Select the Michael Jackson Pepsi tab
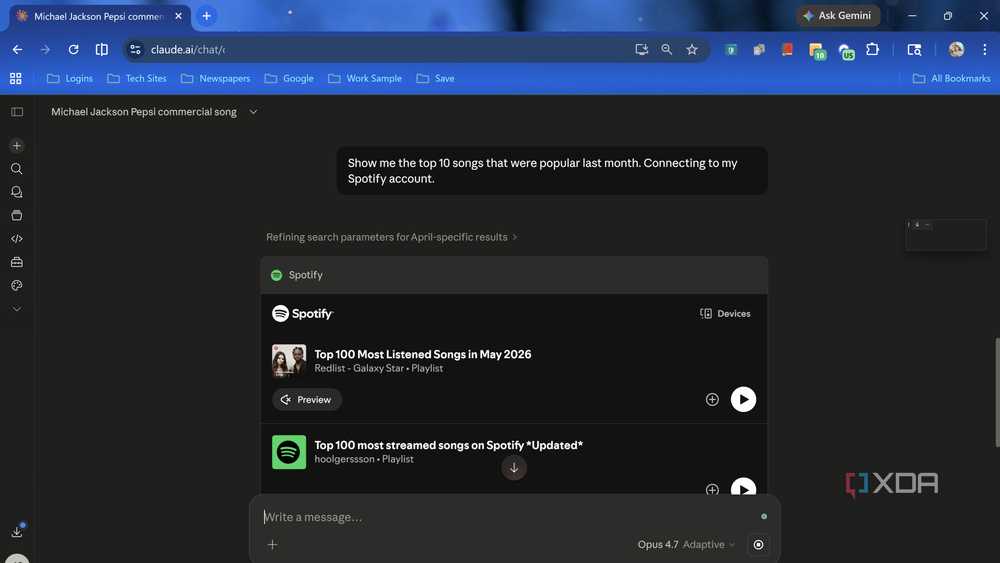The image size is (1000, 563). pyautogui.click(x=99, y=16)
